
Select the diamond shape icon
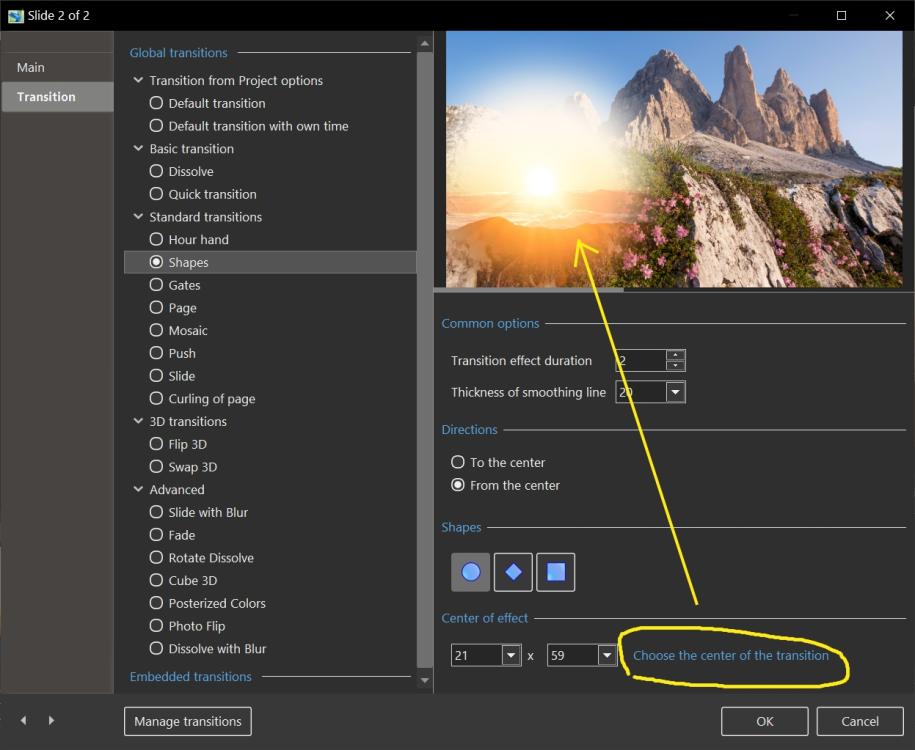pos(513,572)
